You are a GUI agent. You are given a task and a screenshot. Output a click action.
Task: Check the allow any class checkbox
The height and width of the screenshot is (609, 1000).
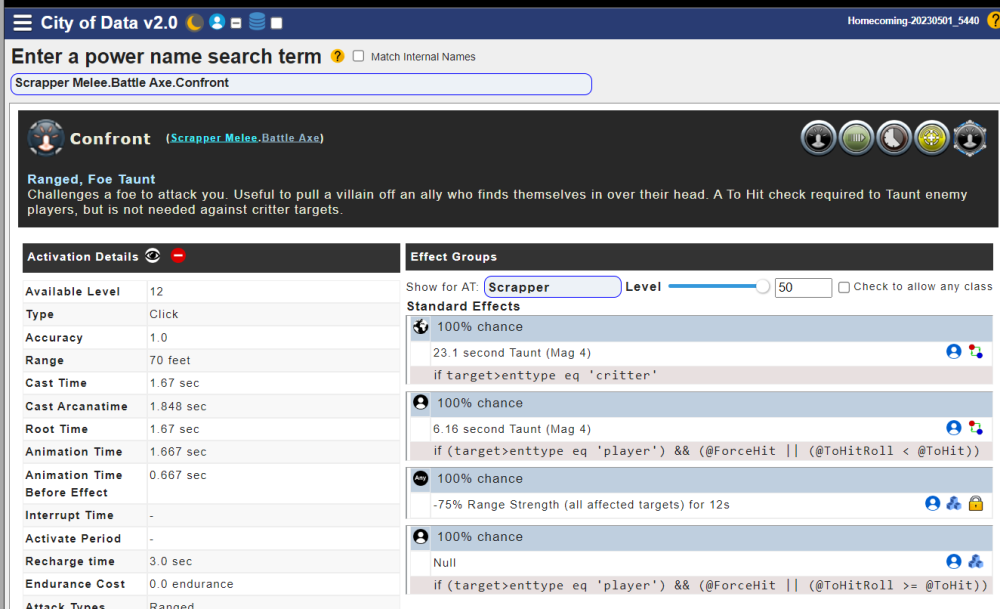coord(844,287)
